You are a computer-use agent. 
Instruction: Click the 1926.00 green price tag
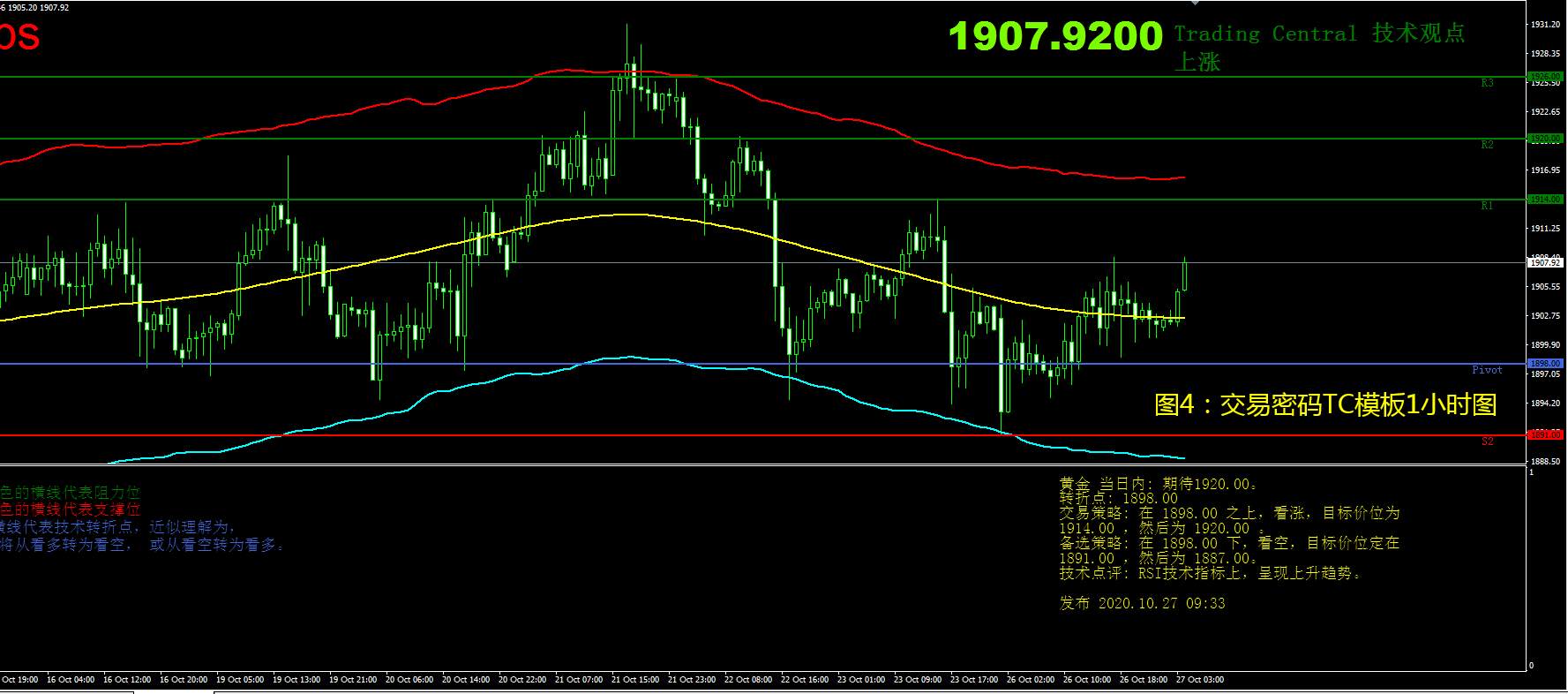(1545, 77)
